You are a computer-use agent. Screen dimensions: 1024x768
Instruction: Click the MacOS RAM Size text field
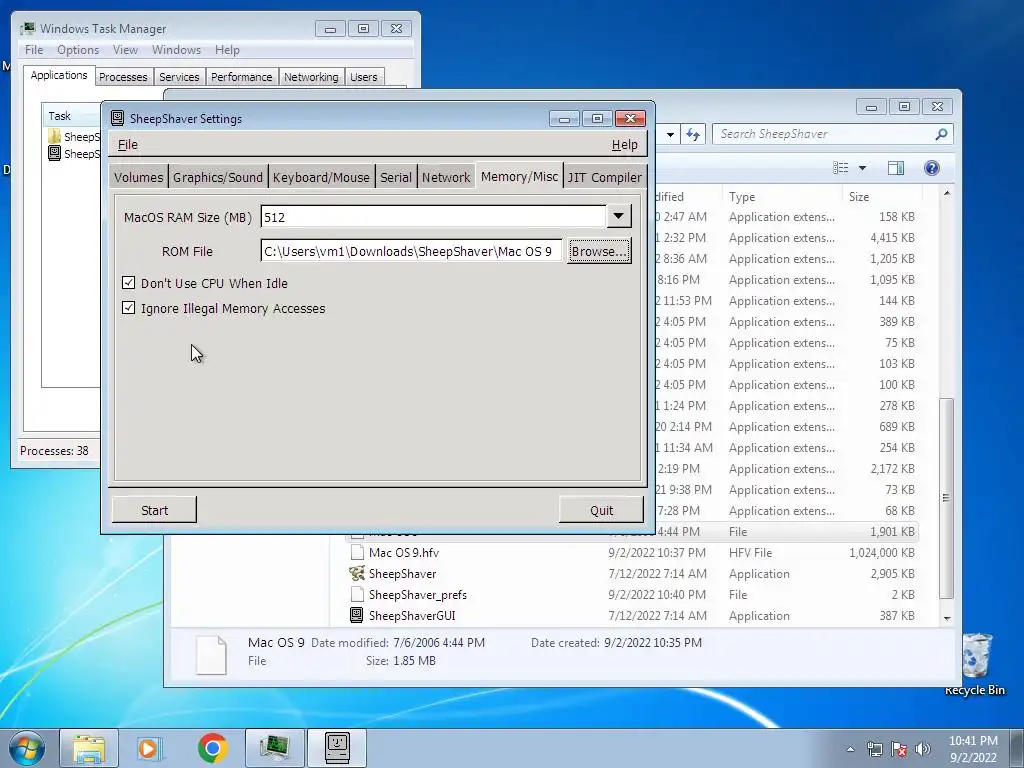tap(433, 217)
